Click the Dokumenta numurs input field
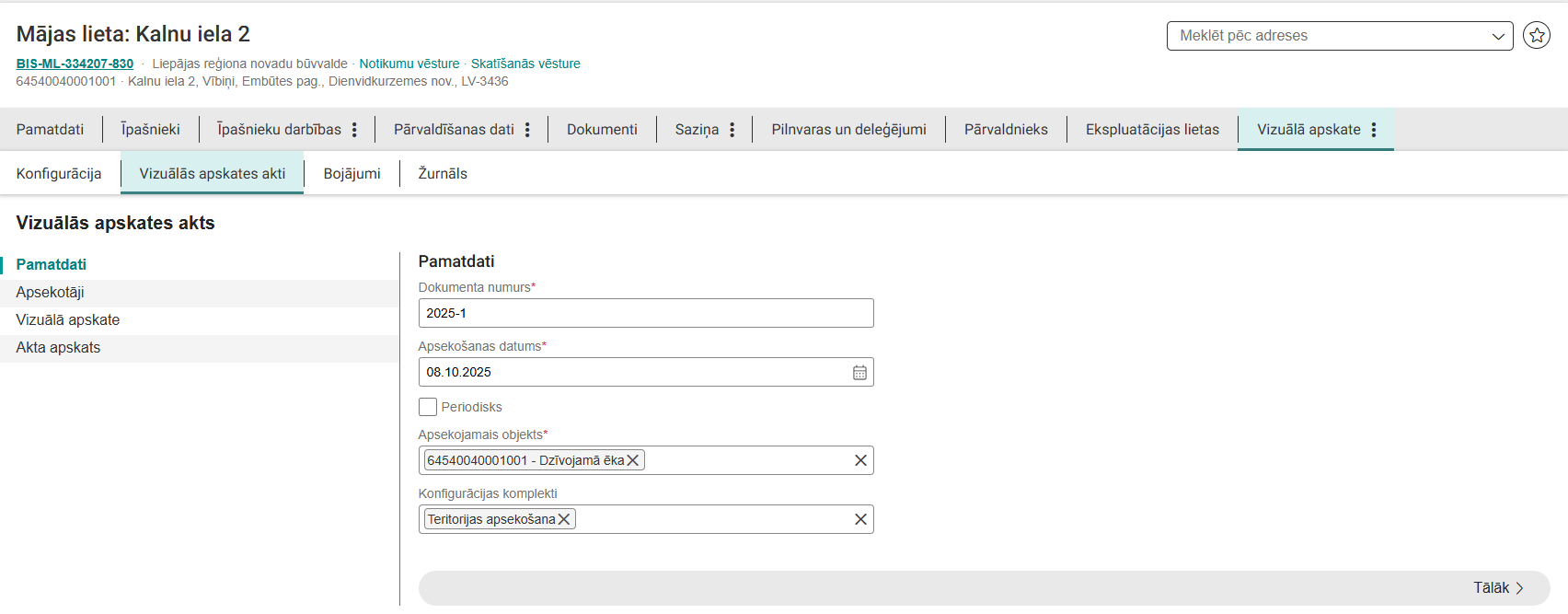The width and height of the screenshot is (1568, 614). [x=645, y=313]
